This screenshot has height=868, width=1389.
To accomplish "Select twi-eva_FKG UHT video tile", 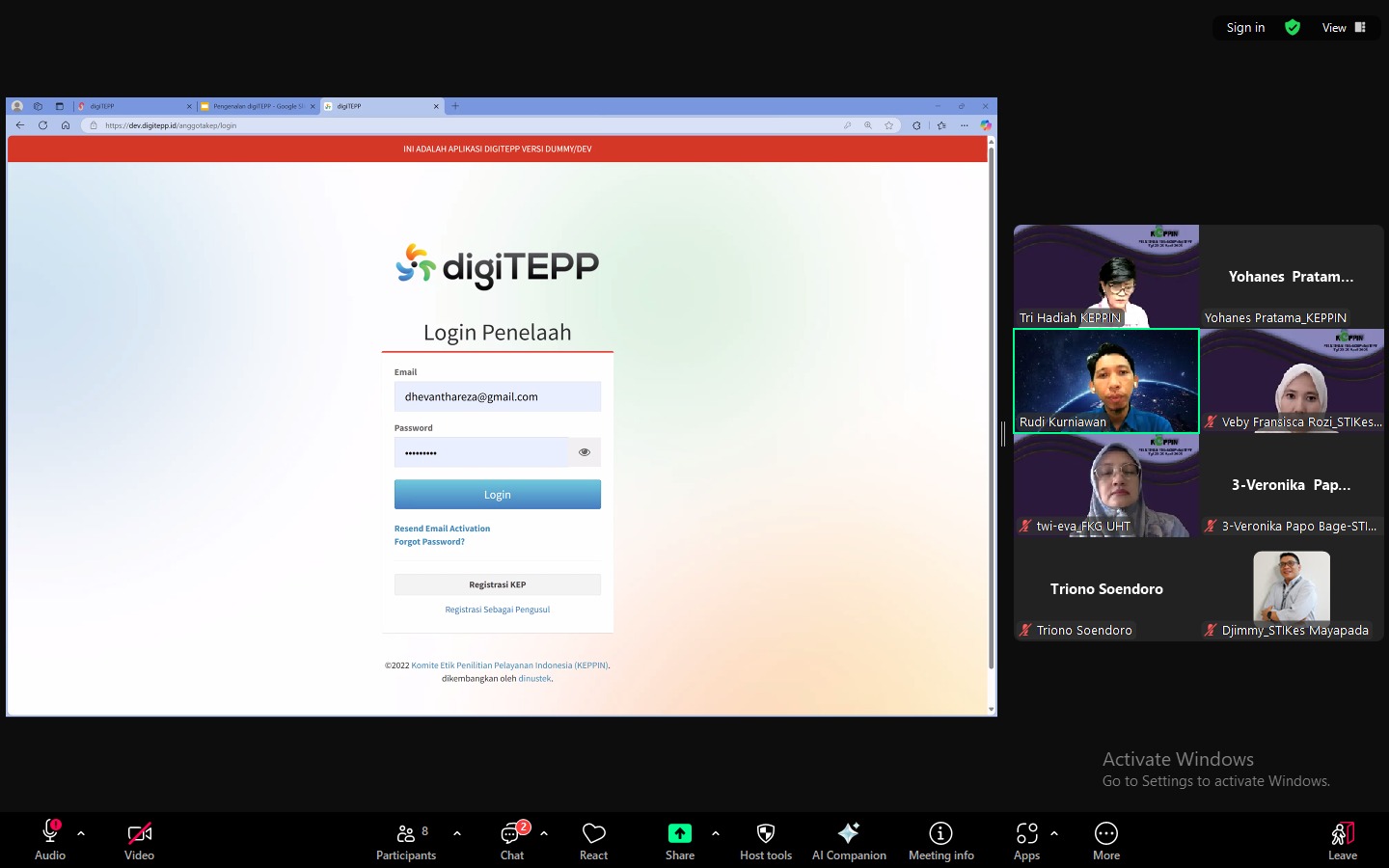I will click(x=1106, y=485).
